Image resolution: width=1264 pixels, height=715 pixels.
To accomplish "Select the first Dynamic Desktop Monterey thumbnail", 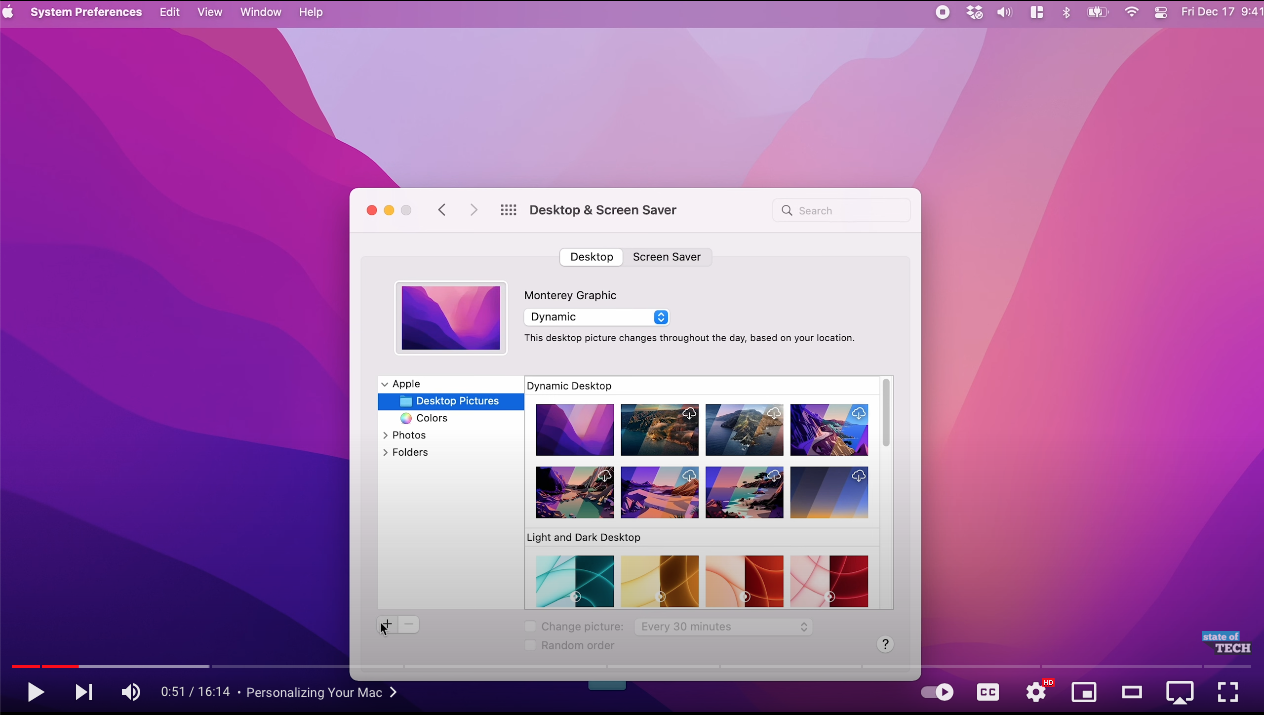I will pyautogui.click(x=575, y=430).
